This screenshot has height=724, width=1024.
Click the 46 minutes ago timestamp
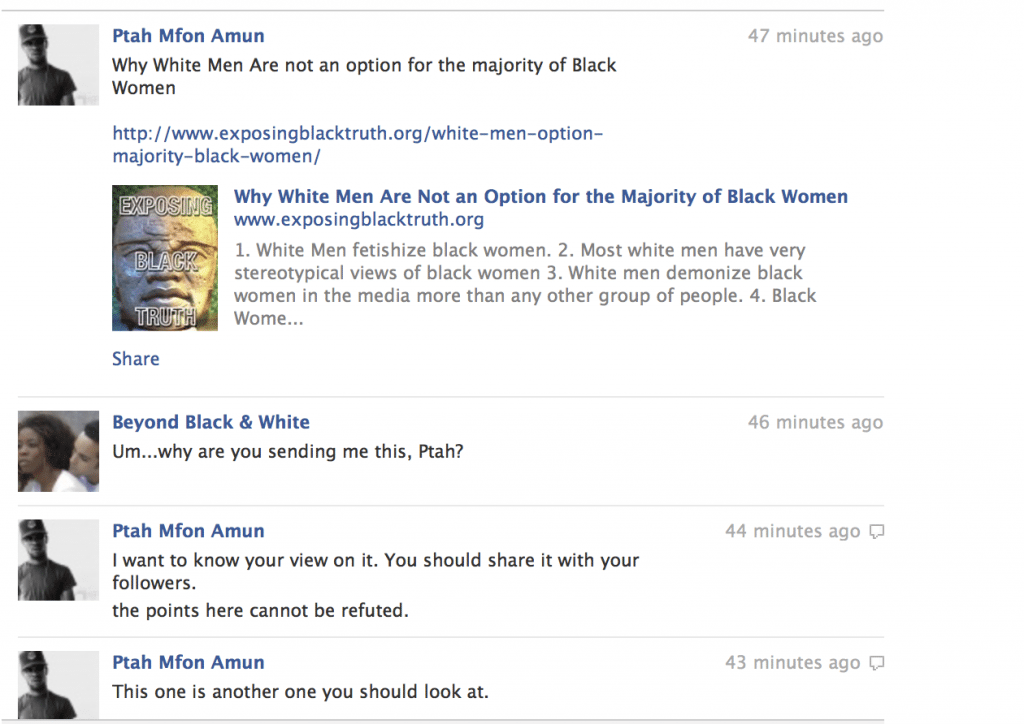815,422
